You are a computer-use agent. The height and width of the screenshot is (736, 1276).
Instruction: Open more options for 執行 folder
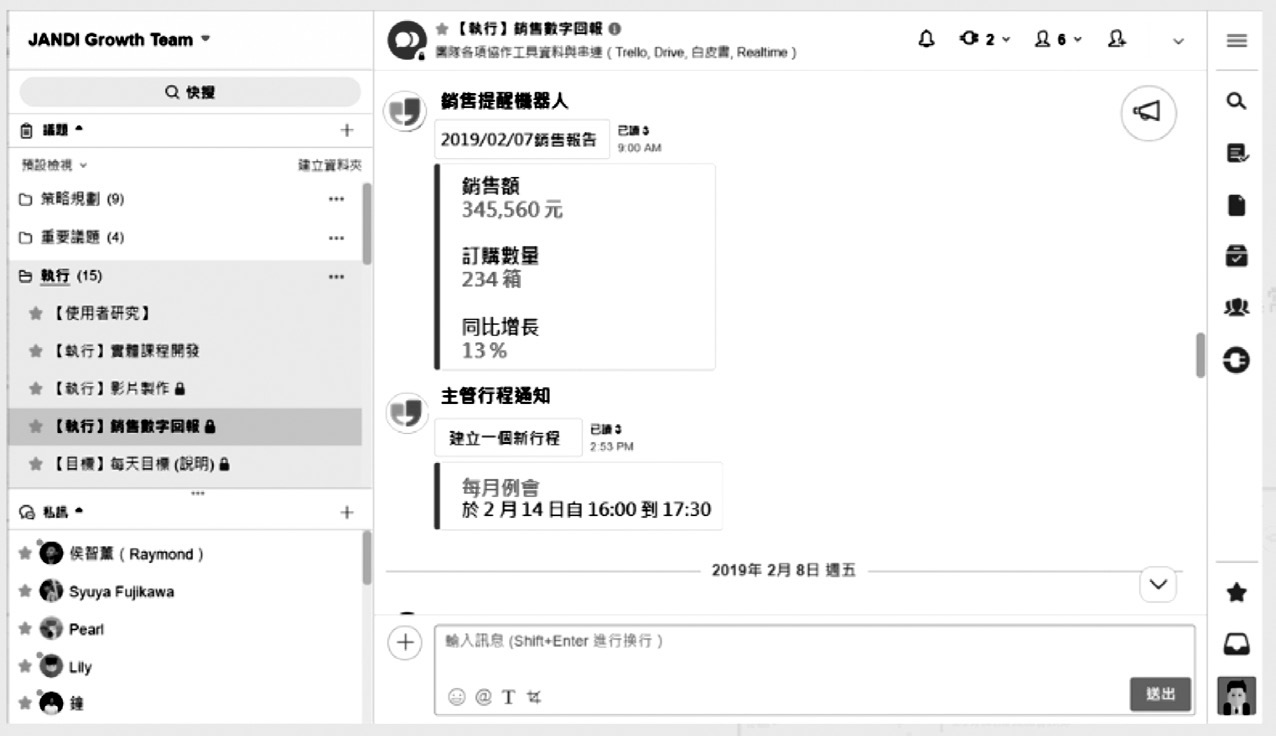[336, 276]
